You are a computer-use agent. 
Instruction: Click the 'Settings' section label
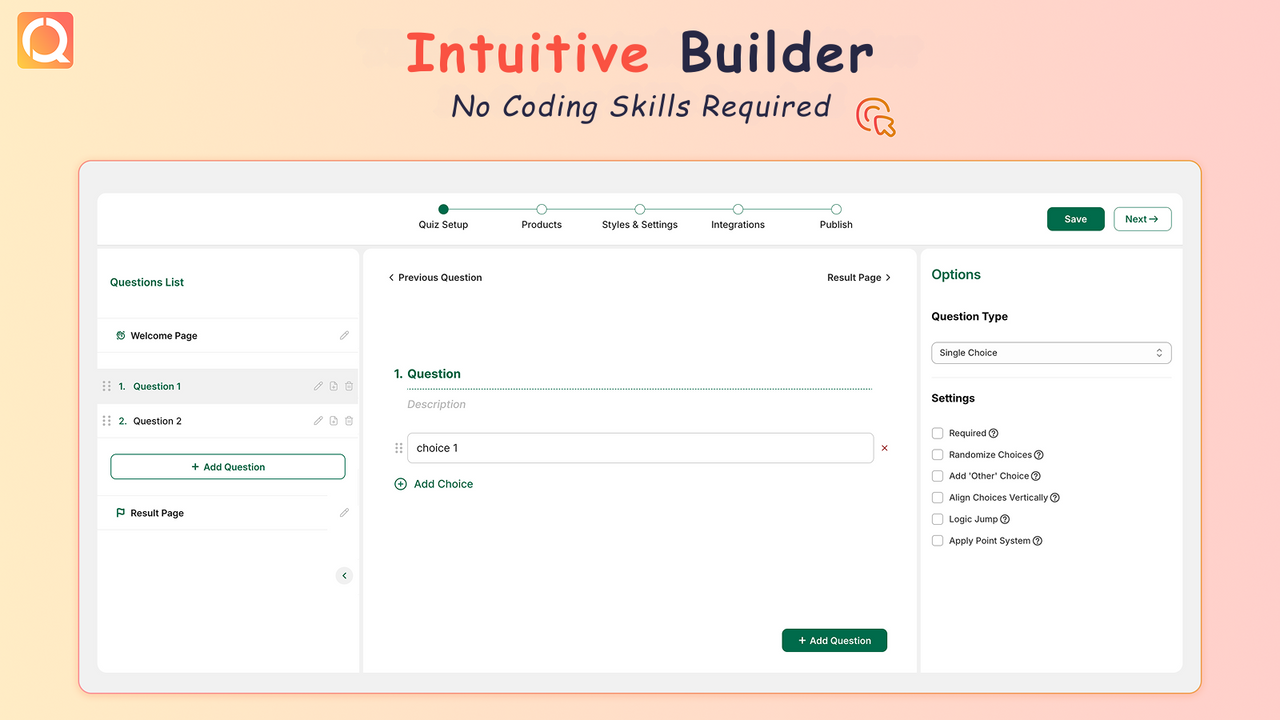(953, 398)
